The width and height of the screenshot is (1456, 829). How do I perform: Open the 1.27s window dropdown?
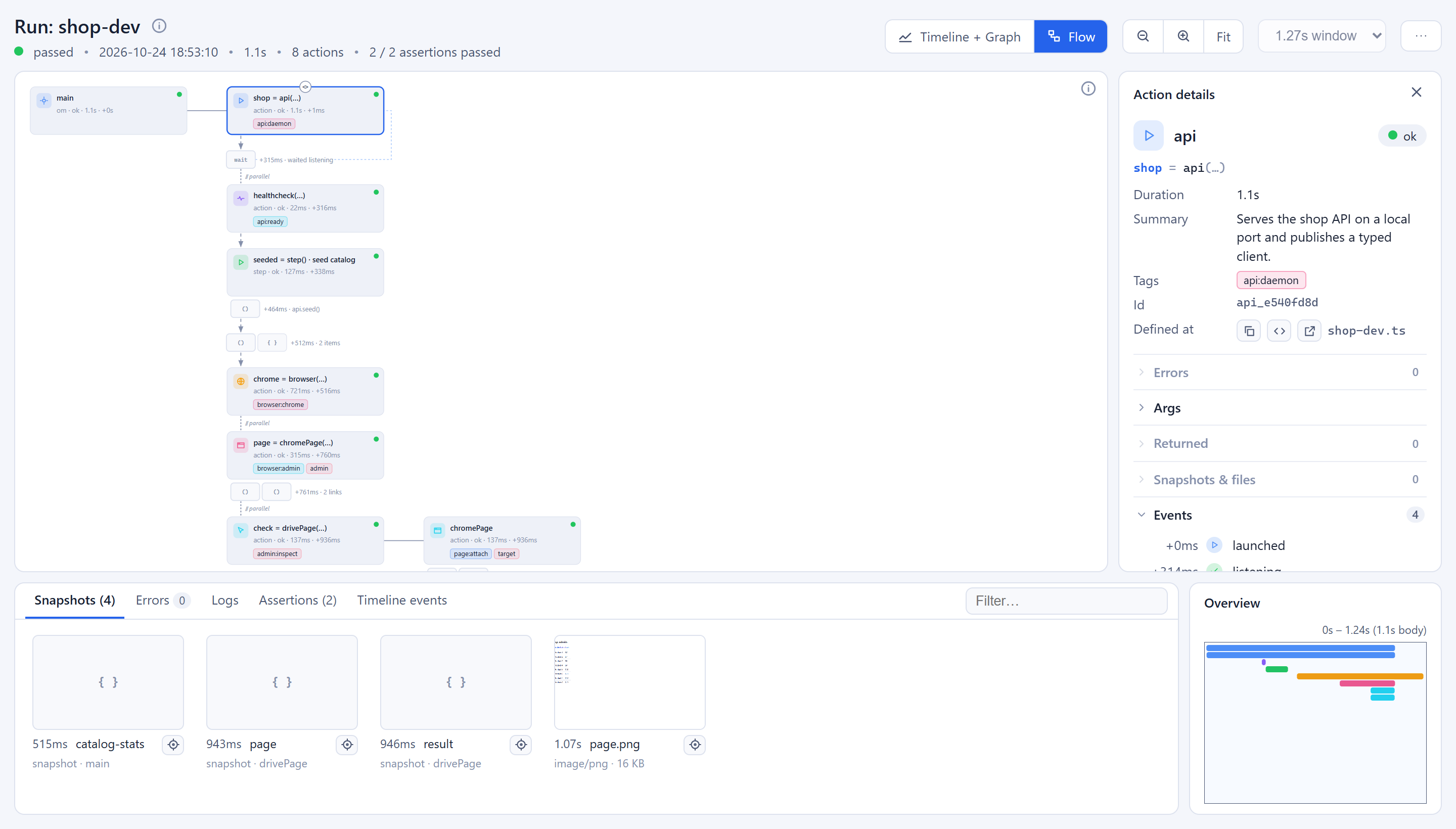[x=1322, y=36]
